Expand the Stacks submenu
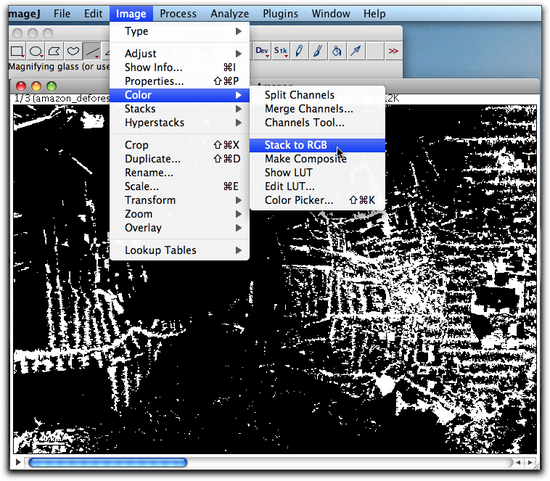 click(180, 109)
